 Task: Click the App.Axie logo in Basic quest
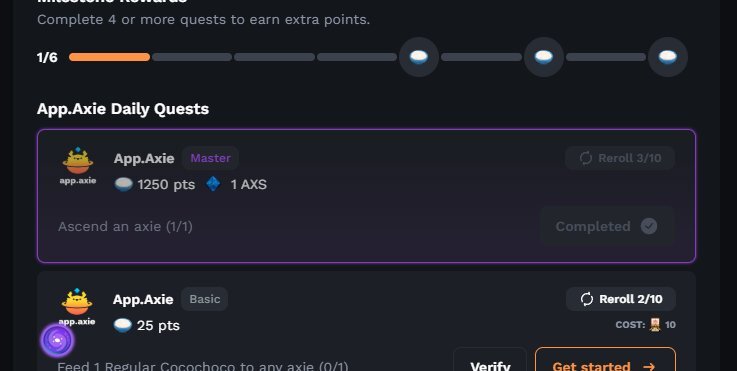(77, 307)
